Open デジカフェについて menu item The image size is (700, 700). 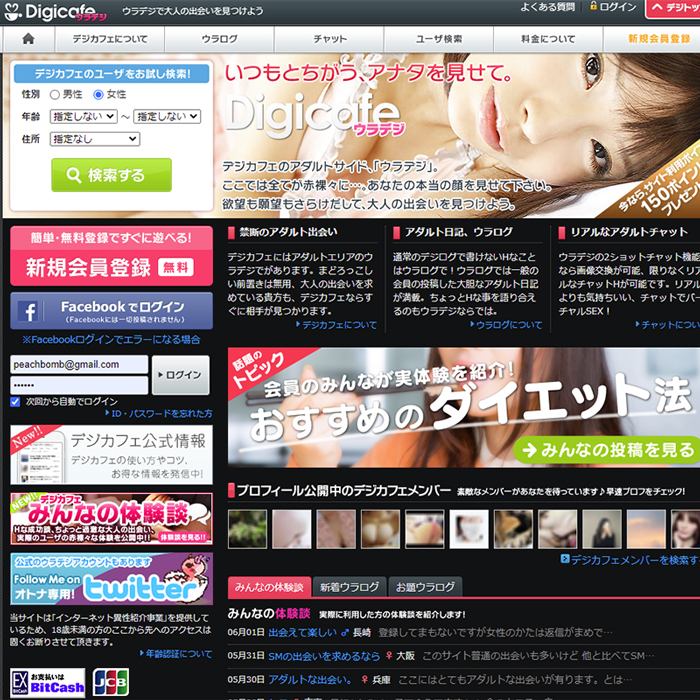click(110, 39)
